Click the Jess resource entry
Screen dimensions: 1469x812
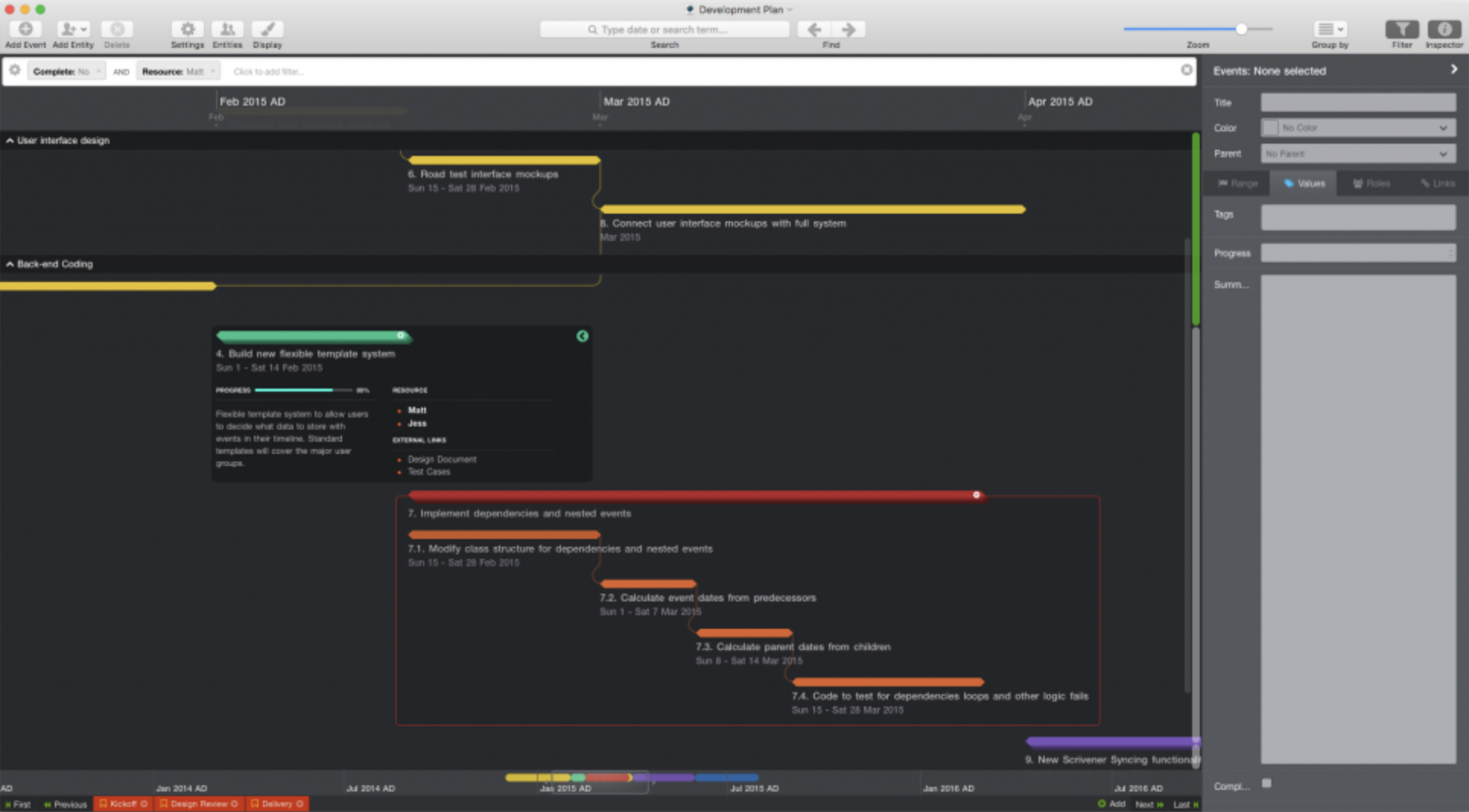pos(417,423)
